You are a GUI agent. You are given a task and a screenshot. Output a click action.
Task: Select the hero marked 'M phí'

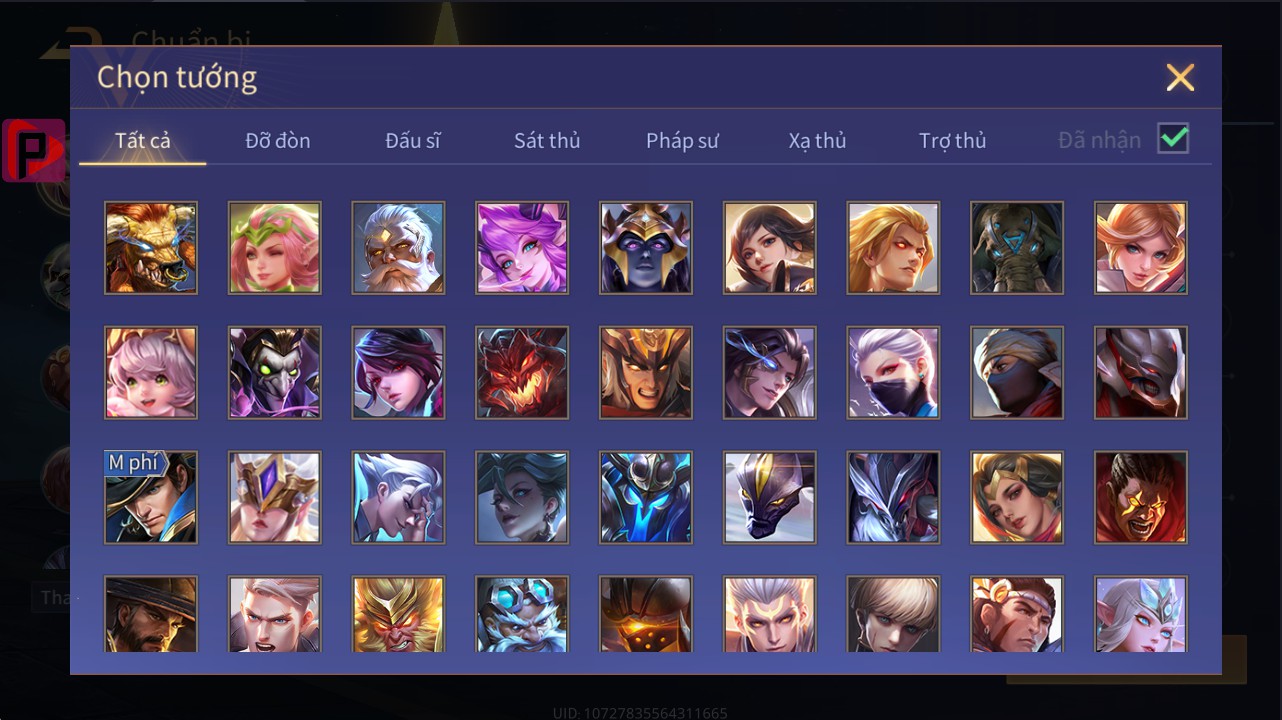pyautogui.click(x=151, y=498)
